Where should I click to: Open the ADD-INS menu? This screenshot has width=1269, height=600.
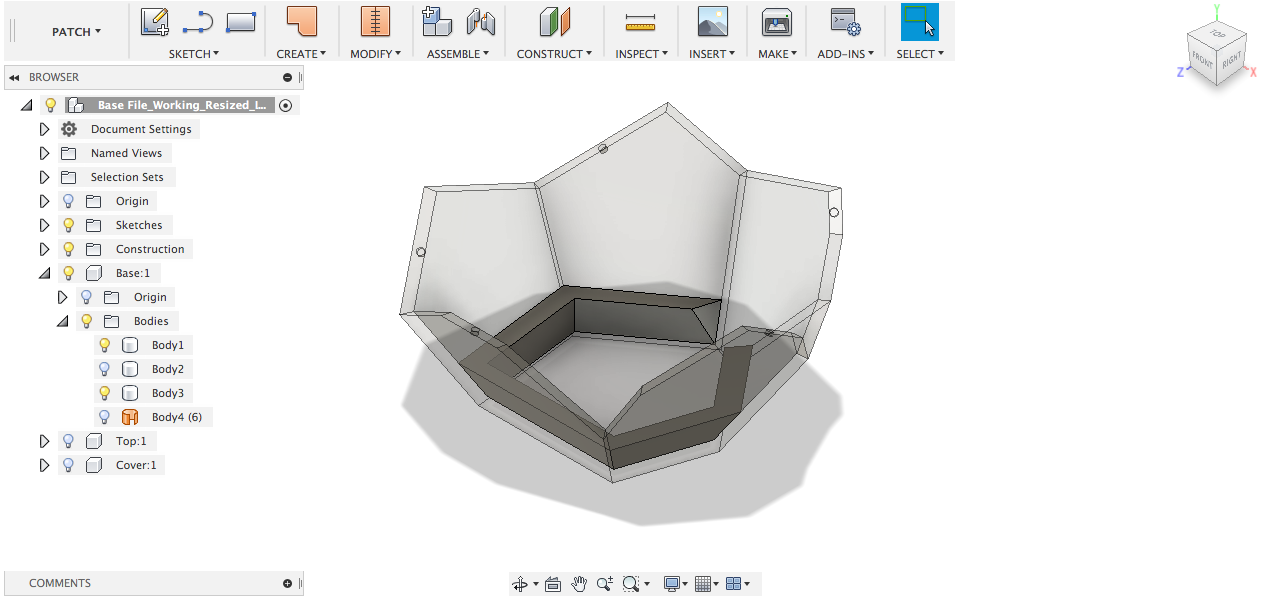click(846, 54)
